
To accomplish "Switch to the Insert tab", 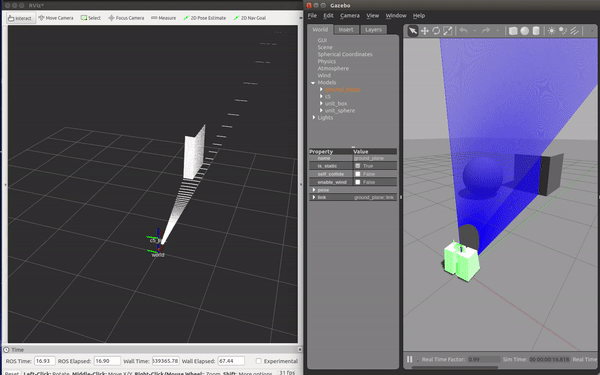I will click(346, 29).
